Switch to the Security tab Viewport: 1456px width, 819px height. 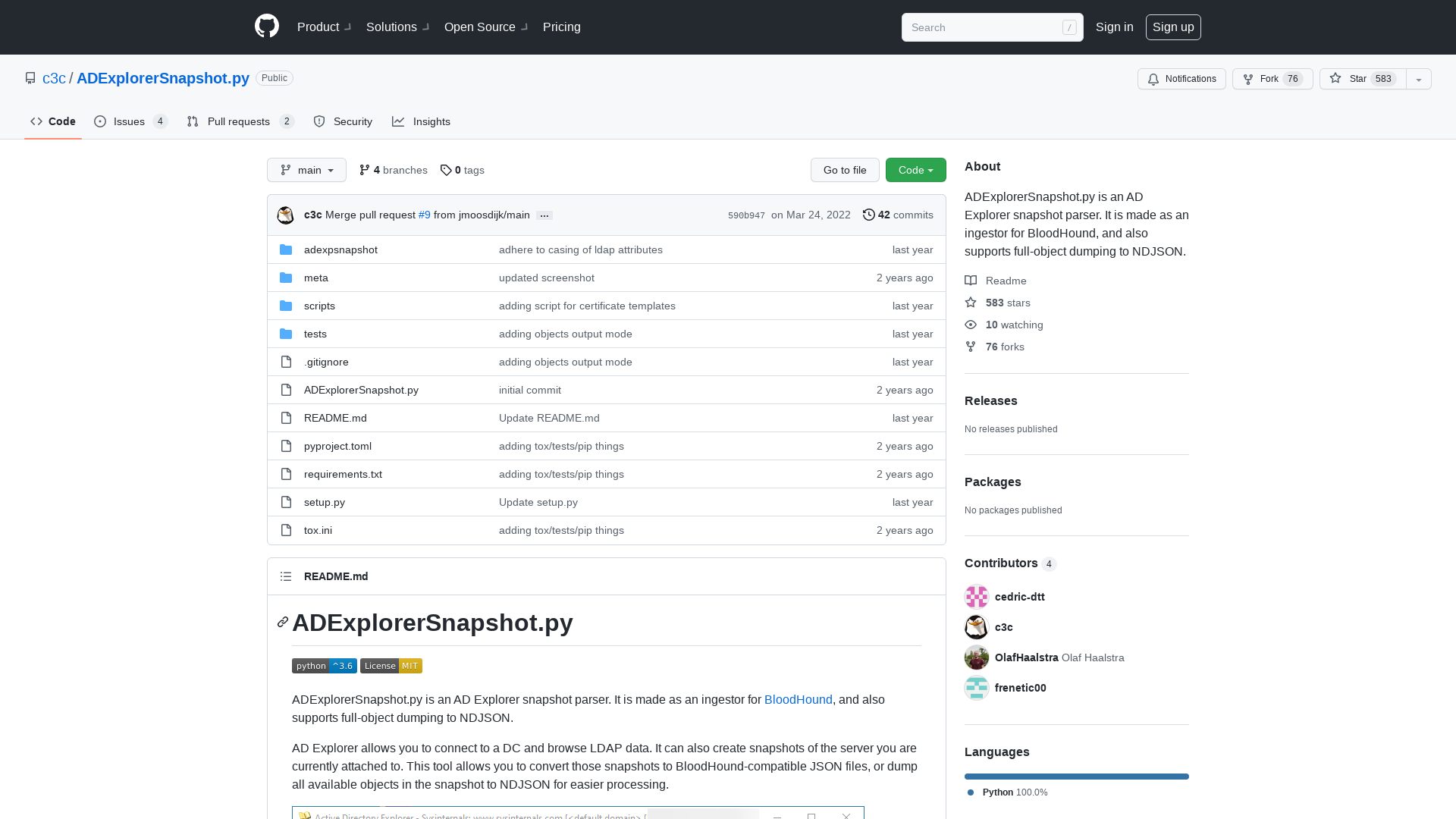pyautogui.click(x=343, y=121)
